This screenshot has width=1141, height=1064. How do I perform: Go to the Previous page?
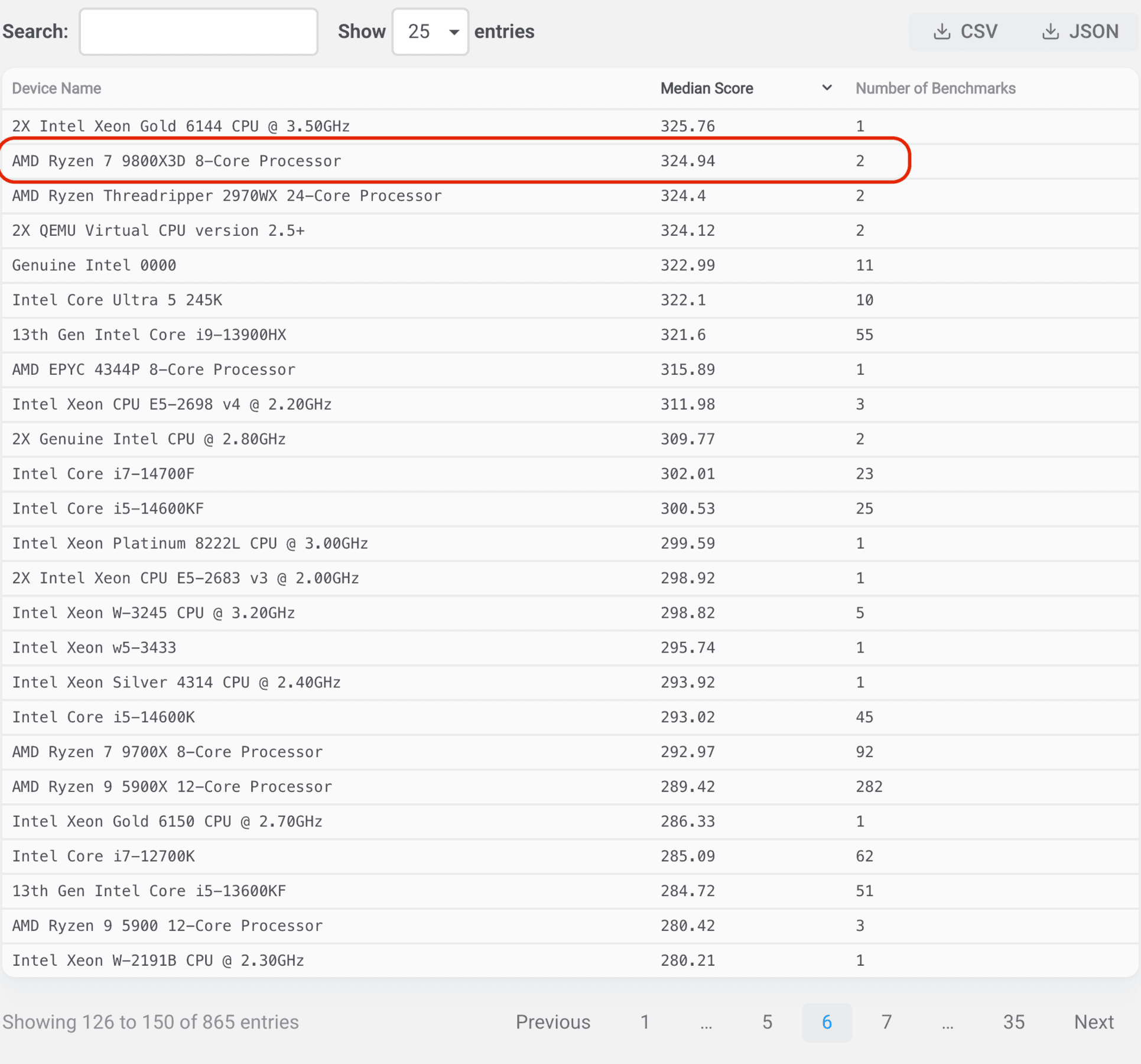pos(552,1022)
